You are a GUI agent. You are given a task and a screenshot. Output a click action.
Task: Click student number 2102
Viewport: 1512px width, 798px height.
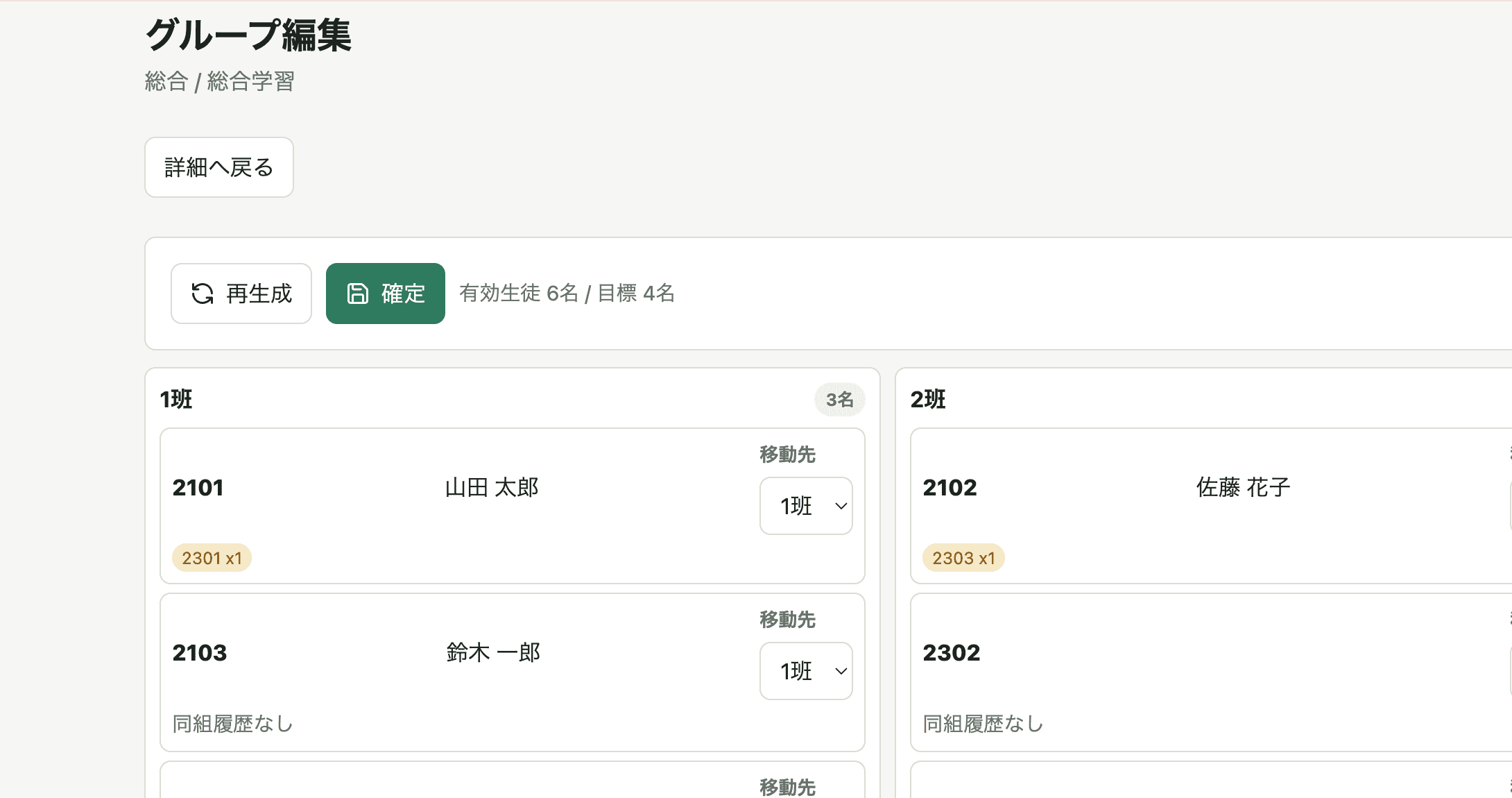click(950, 488)
